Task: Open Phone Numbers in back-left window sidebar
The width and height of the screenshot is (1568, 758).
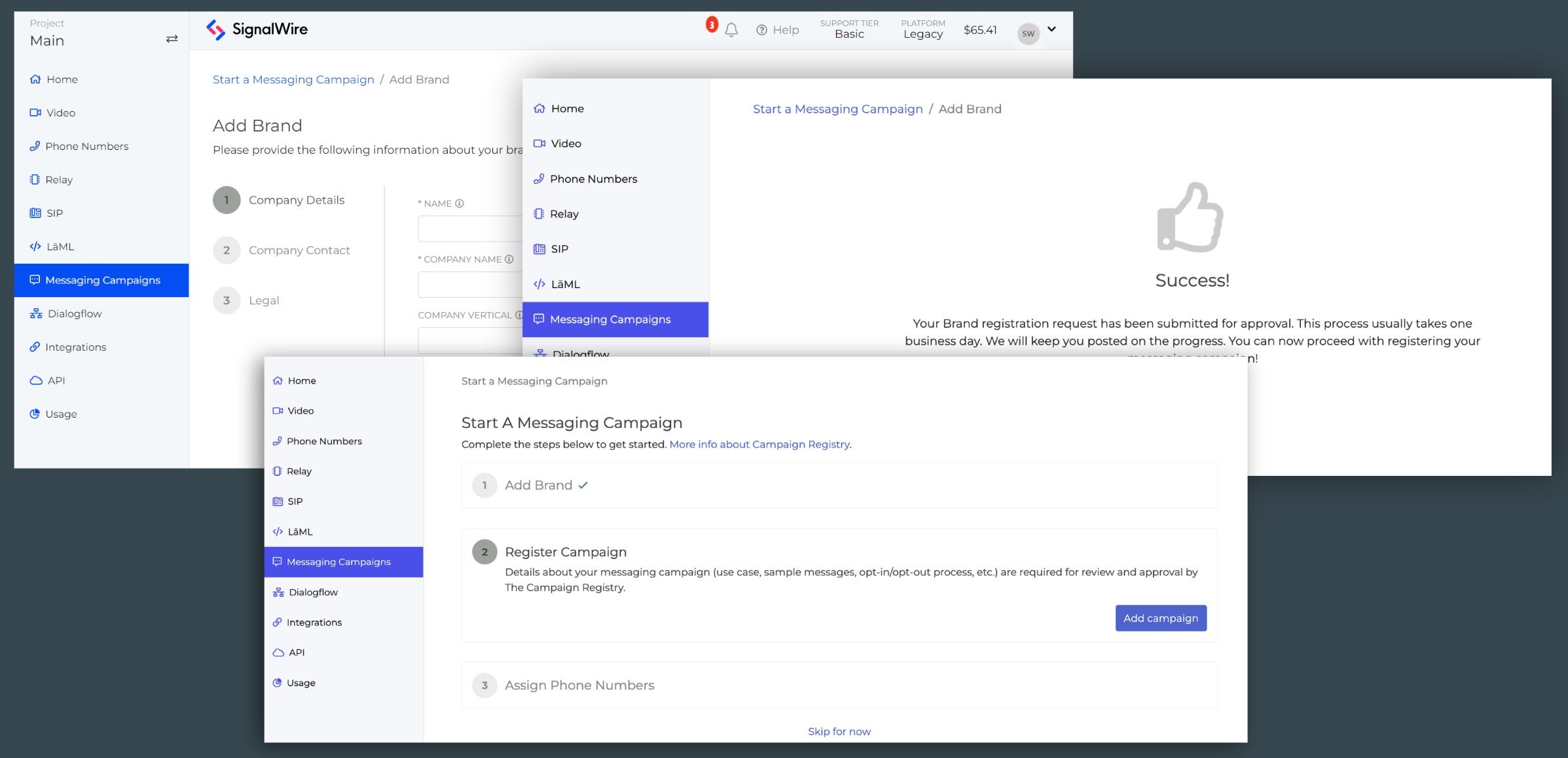Action: pos(101,146)
